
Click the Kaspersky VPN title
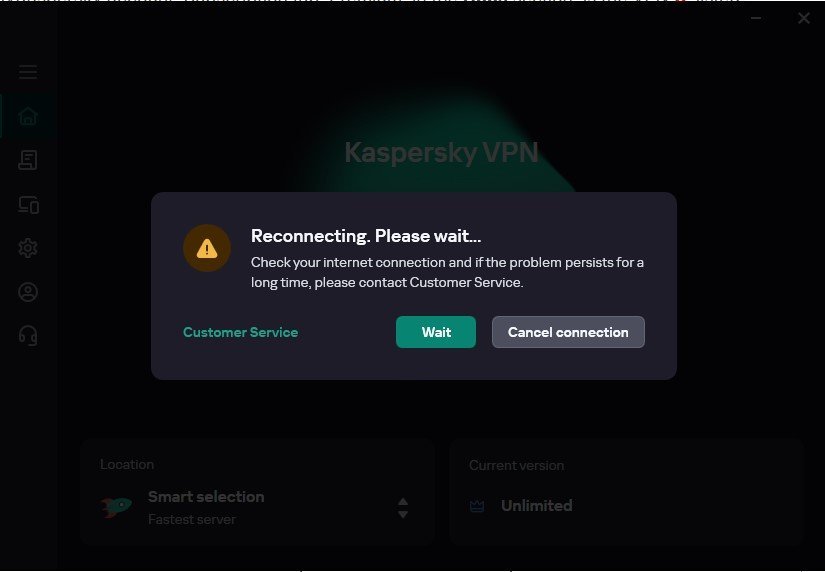coord(441,153)
